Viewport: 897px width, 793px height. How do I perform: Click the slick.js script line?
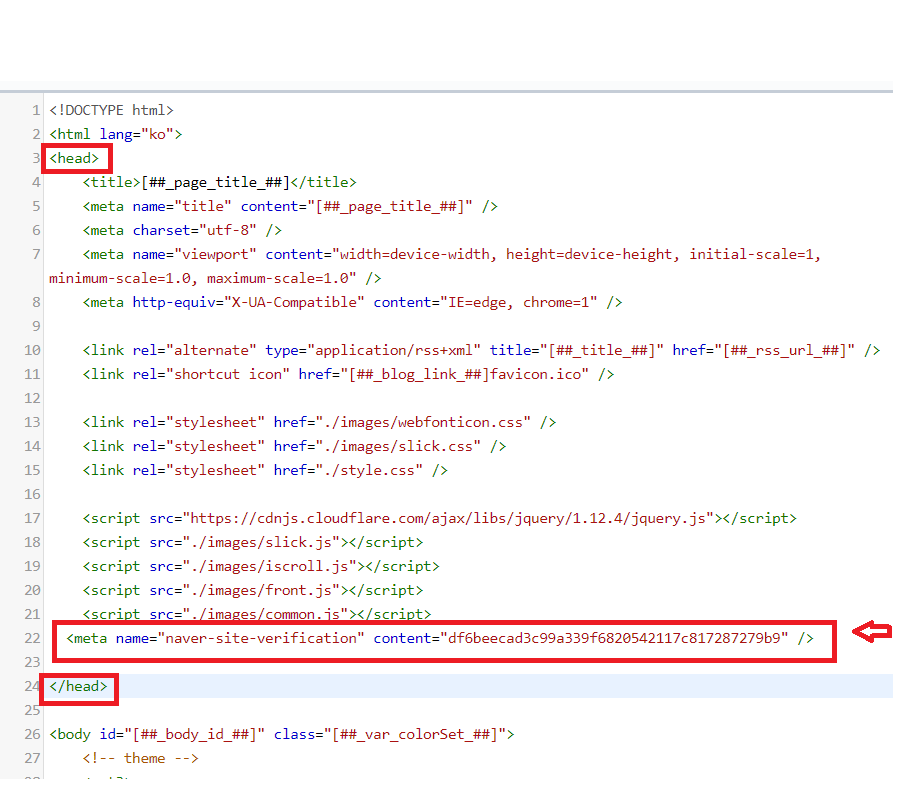(x=253, y=542)
